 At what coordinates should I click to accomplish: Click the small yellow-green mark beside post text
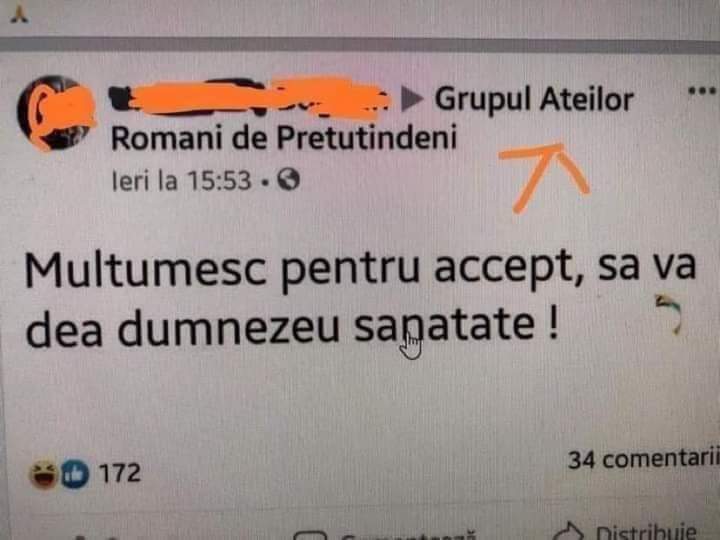click(x=668, y=314)
